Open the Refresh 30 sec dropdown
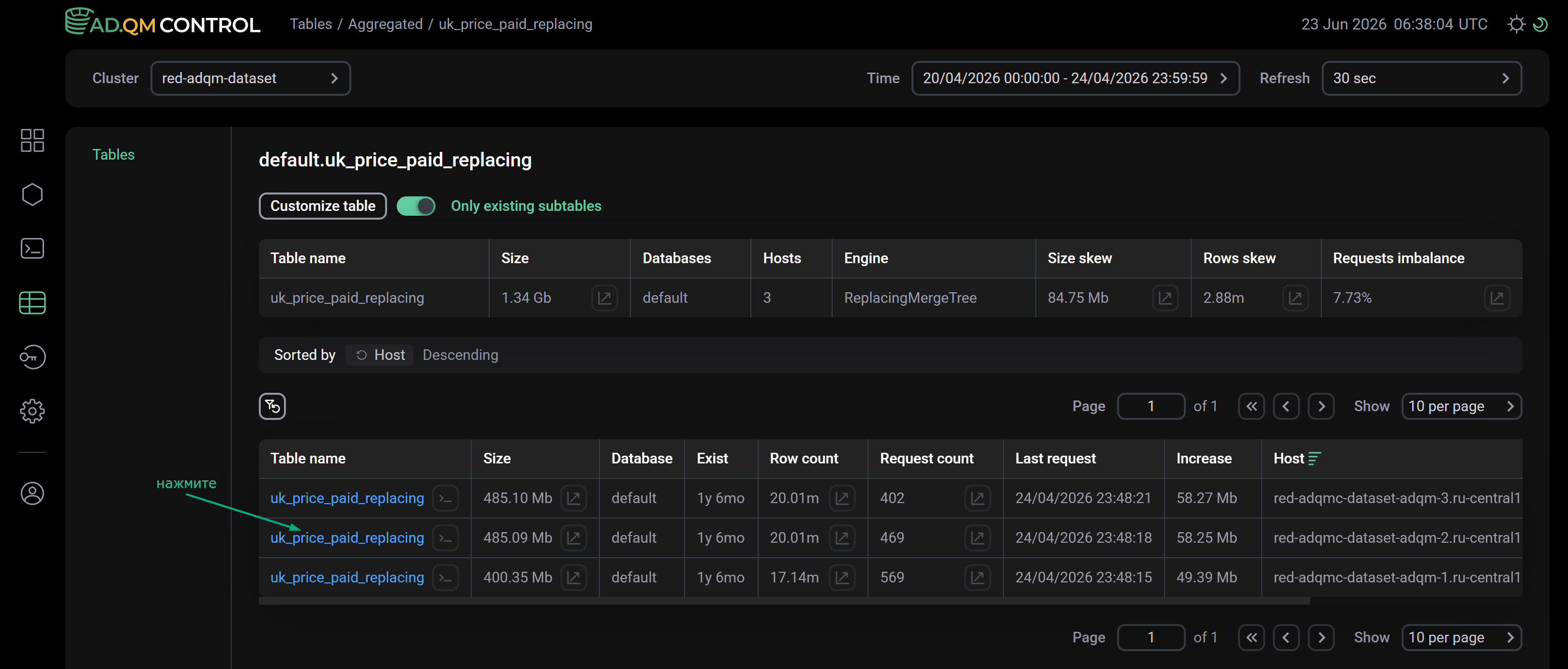This screenshot has width=1568, height=669. tap(1421, 78)
